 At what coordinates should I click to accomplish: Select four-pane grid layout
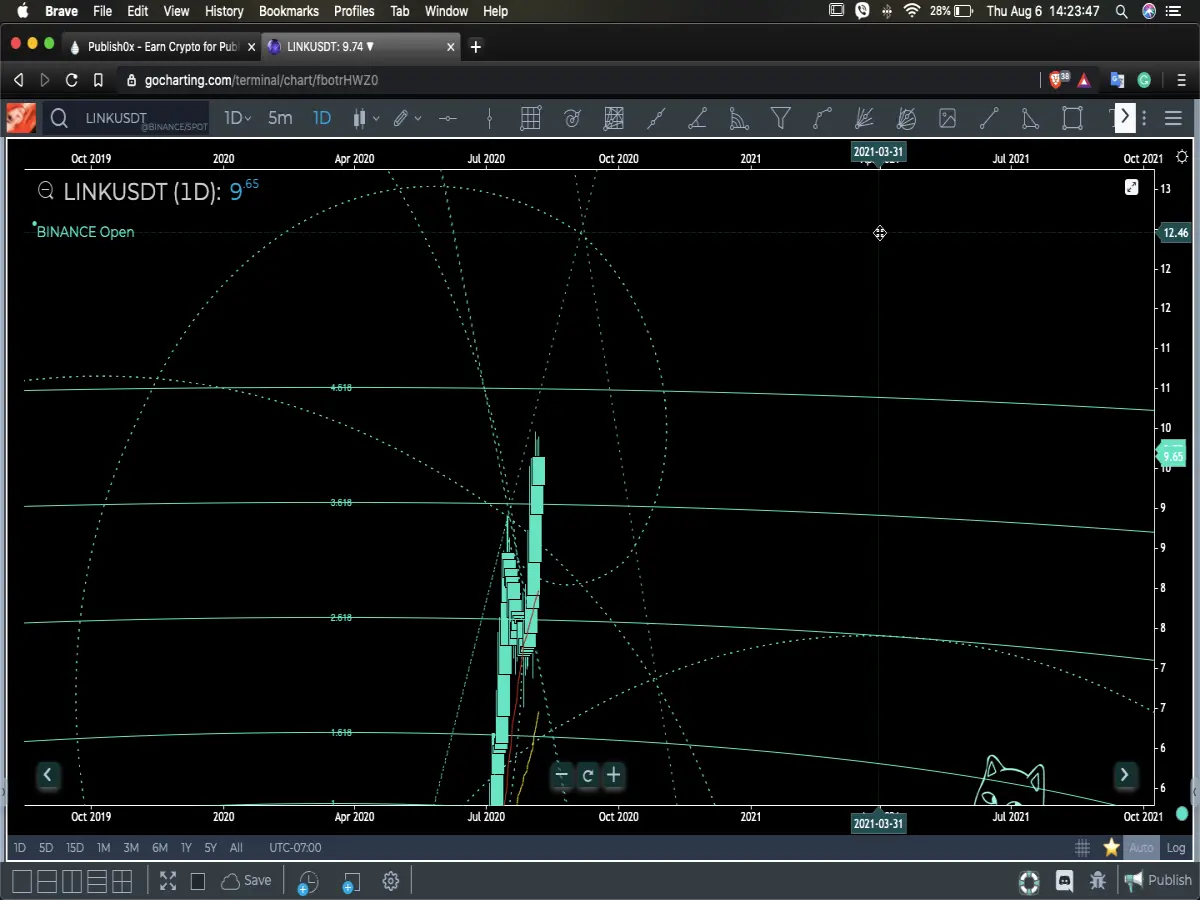122,882
